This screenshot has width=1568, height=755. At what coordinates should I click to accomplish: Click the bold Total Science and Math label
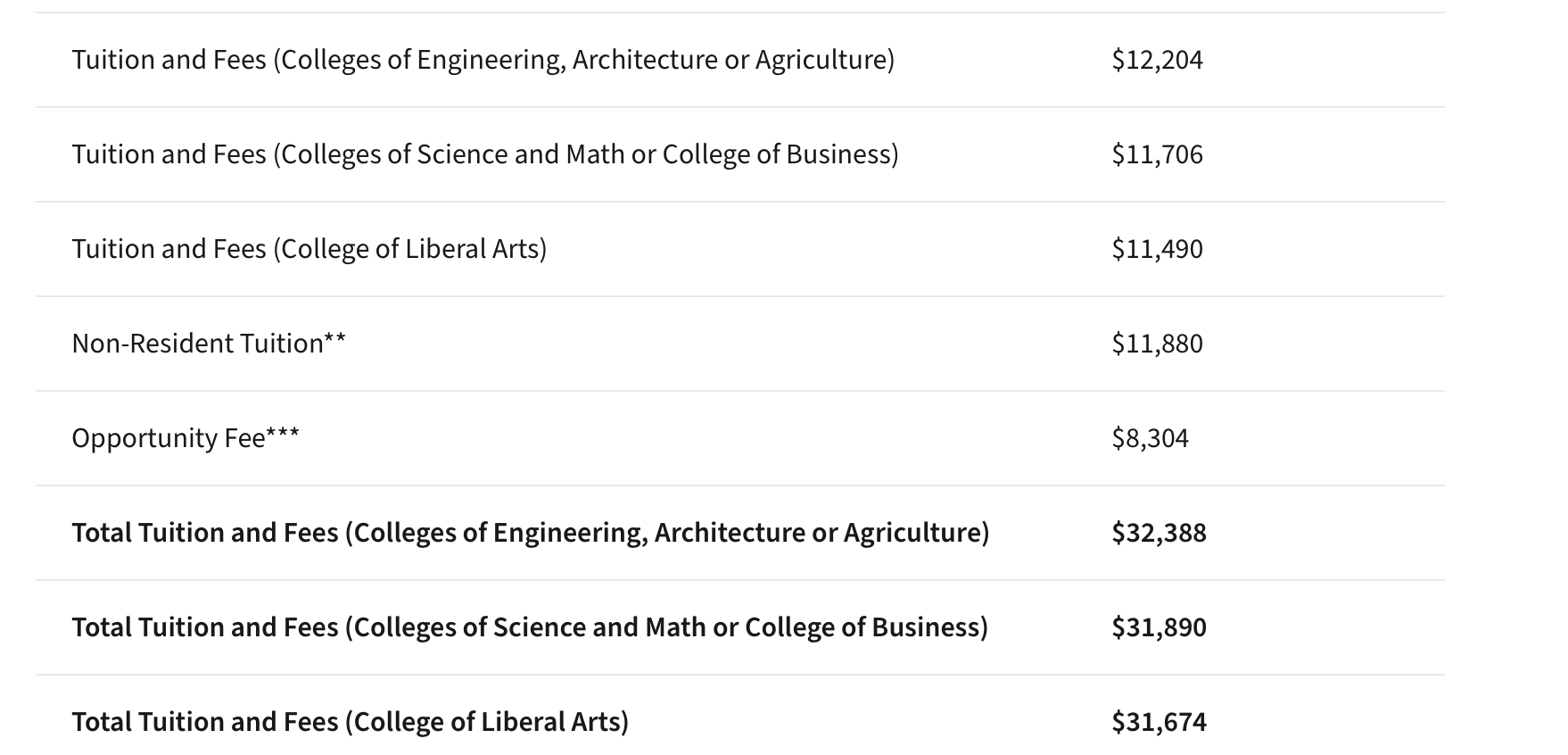click(529, 627)
